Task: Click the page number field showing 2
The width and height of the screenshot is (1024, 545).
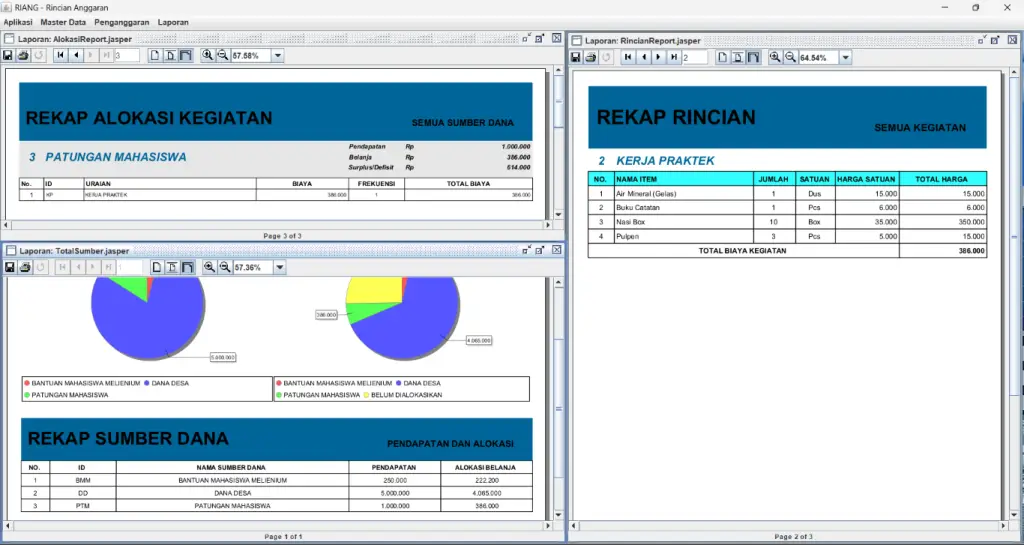Action: pos(695,58)
